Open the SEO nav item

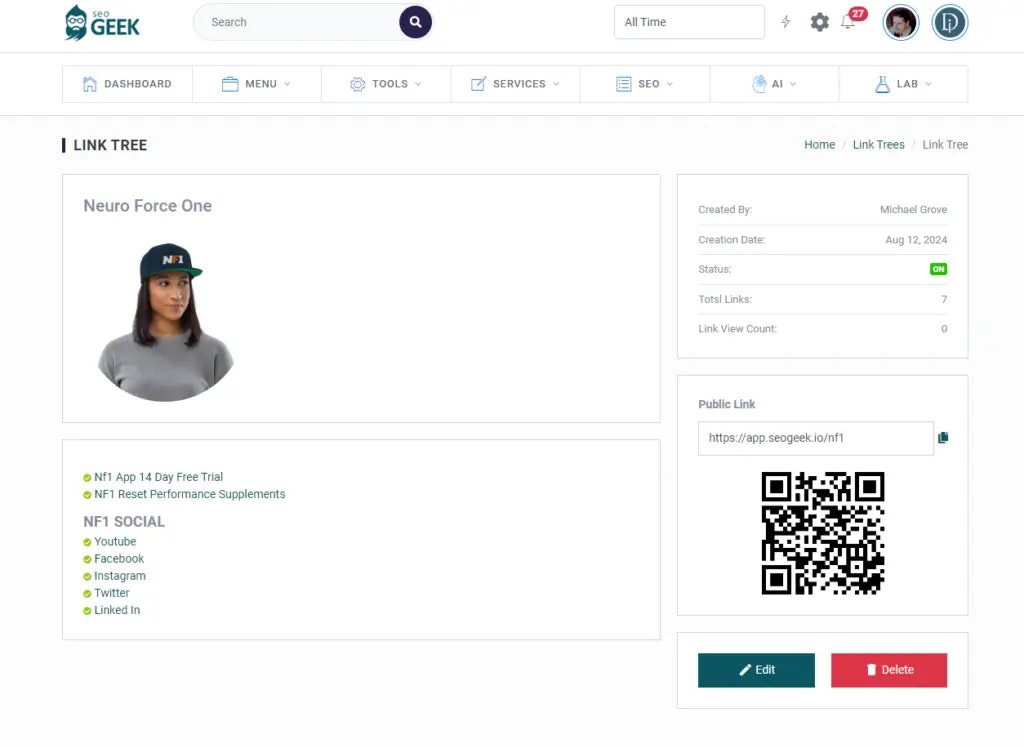pyautogui.click(x=645, y=84)
